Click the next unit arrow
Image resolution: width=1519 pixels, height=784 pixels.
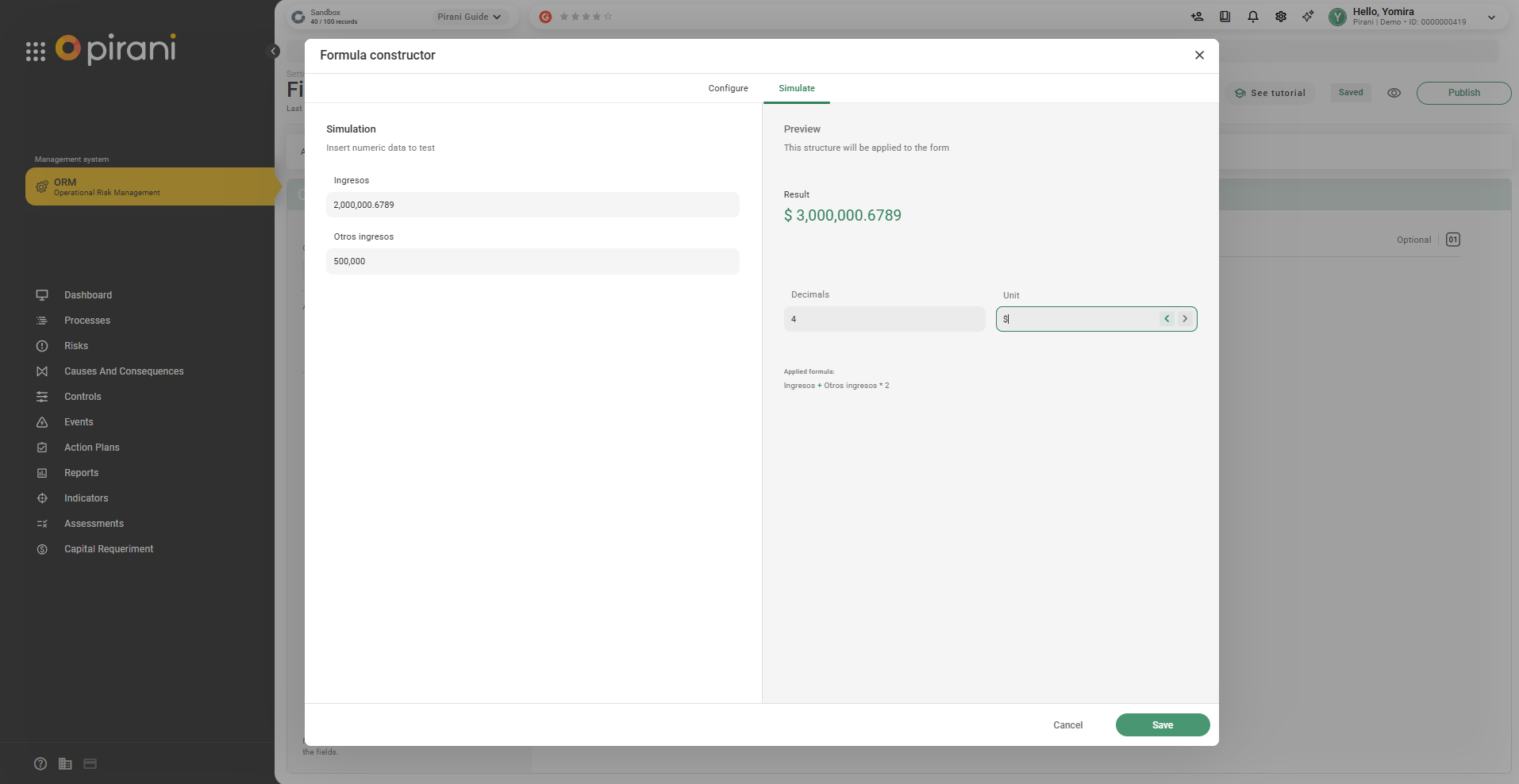1185,319
